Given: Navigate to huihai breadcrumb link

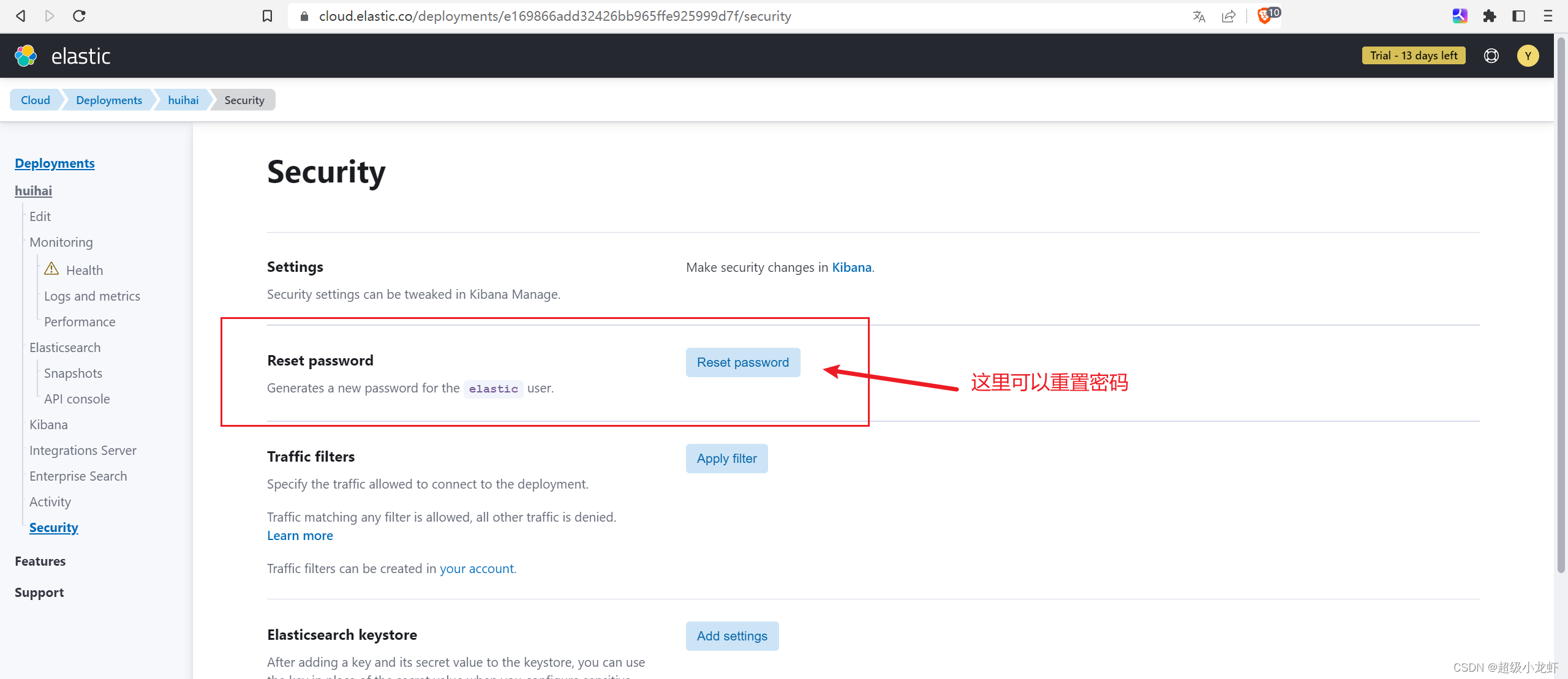Looking at the screenshot, I should pyautogui.click(x=183, y=99).
